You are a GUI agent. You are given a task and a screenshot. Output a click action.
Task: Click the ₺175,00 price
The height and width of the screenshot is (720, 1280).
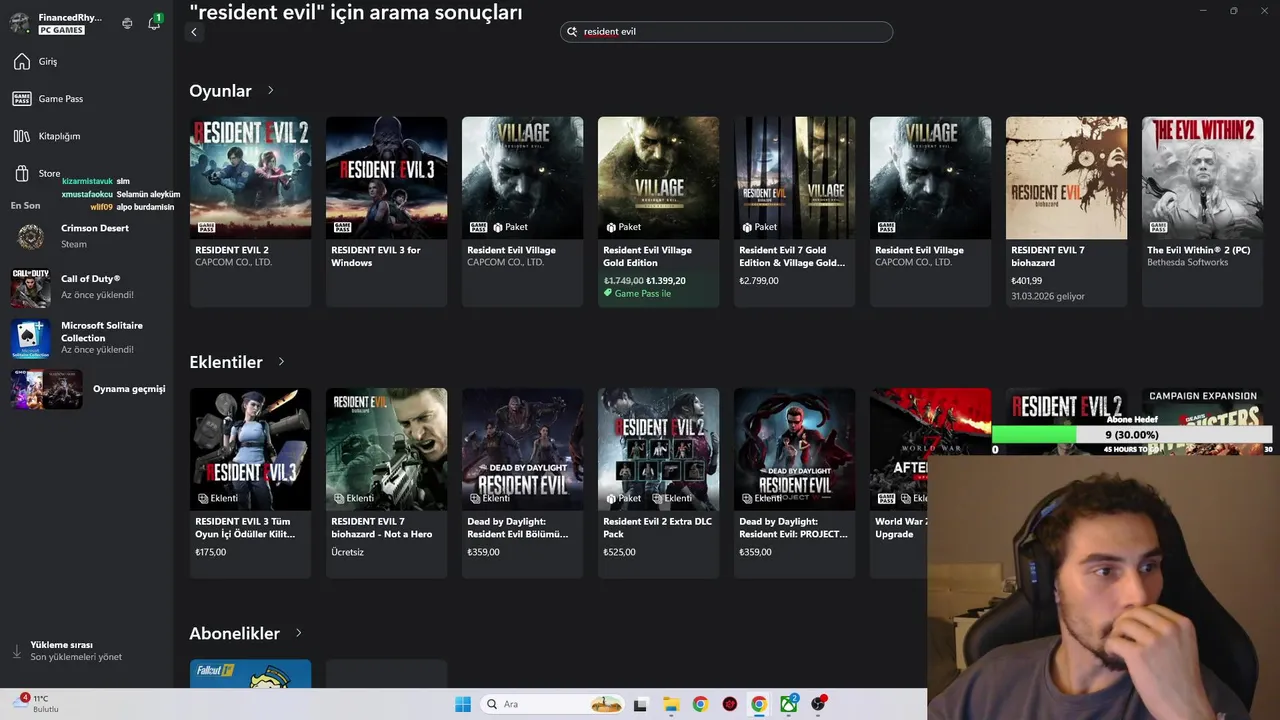coord(210,552)
